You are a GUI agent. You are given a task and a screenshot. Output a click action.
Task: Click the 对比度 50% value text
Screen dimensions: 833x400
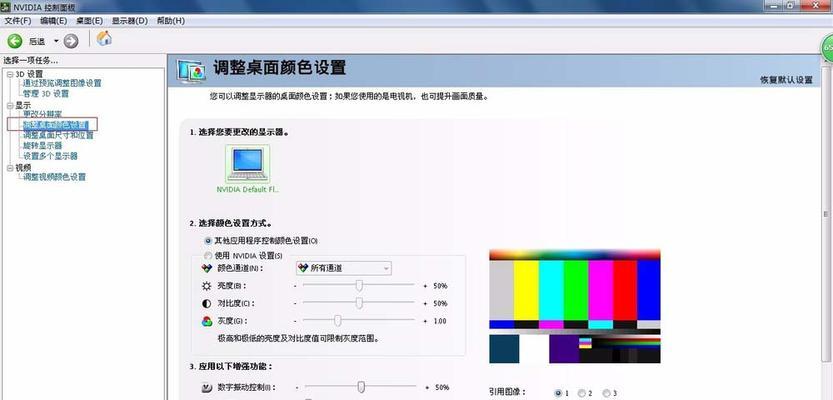(440, 303)
